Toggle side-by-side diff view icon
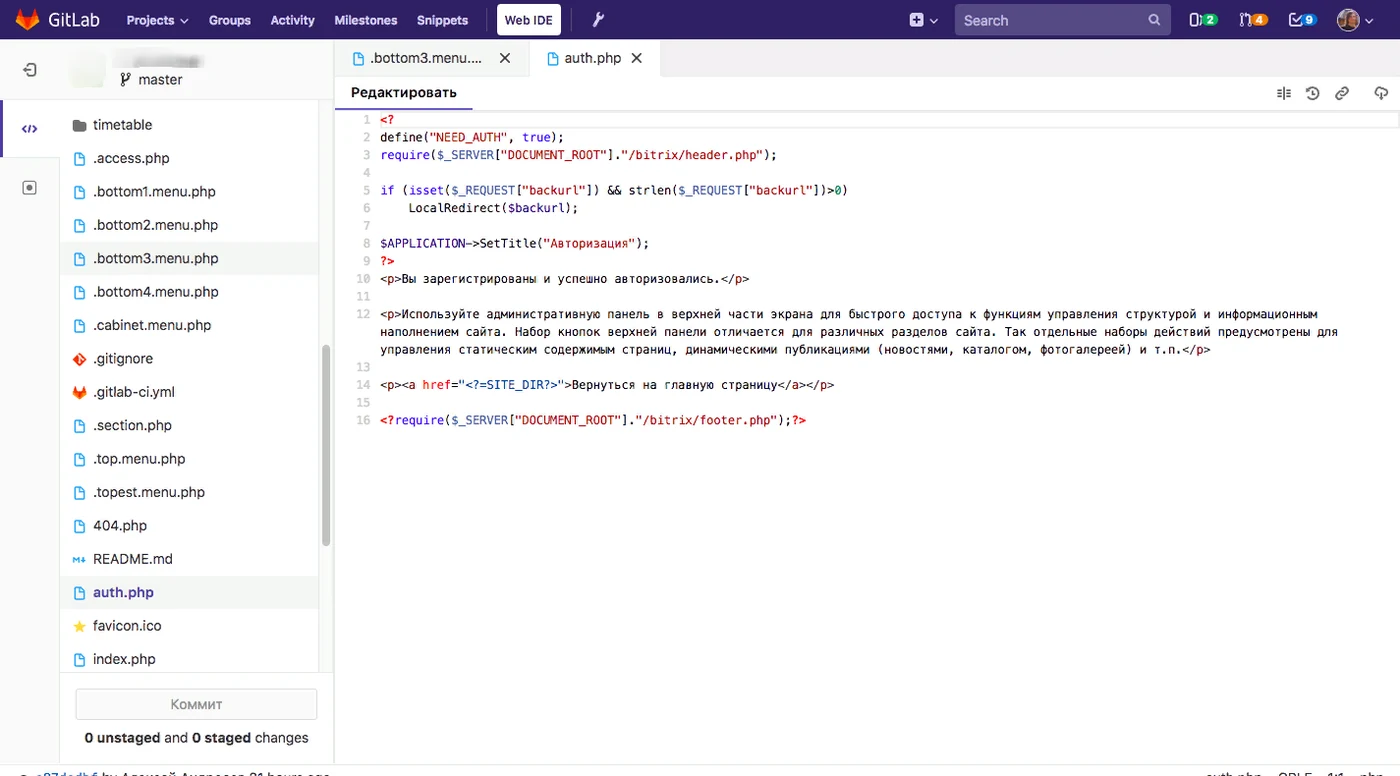 (x=1284, y=93)
